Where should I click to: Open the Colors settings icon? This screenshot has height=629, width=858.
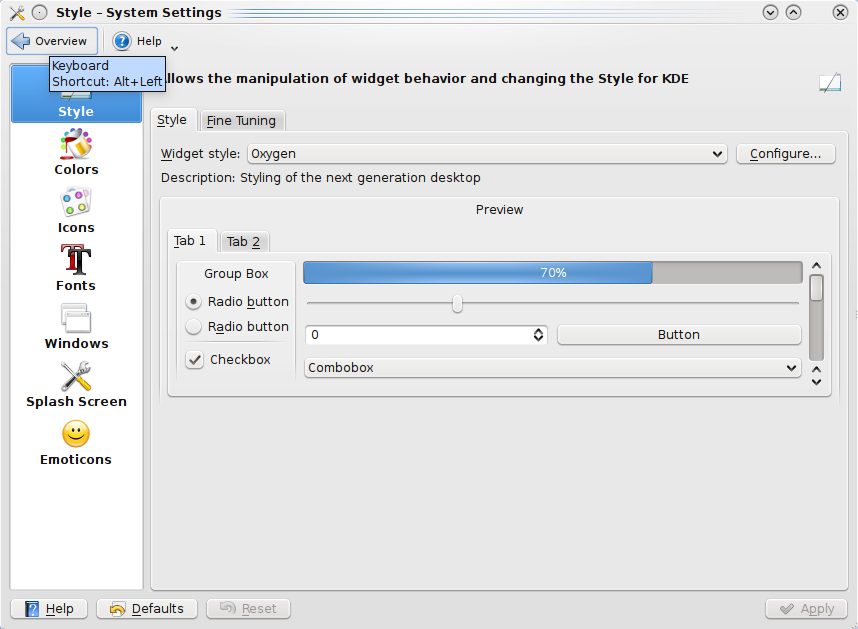(x=76, y=146)
